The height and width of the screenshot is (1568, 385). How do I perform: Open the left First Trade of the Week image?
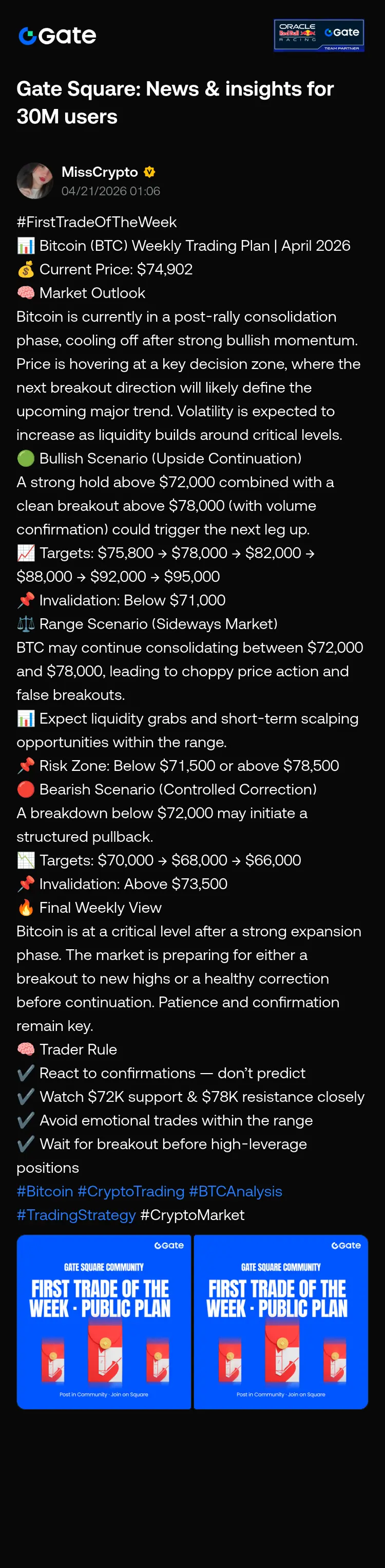coord(104,1321)
